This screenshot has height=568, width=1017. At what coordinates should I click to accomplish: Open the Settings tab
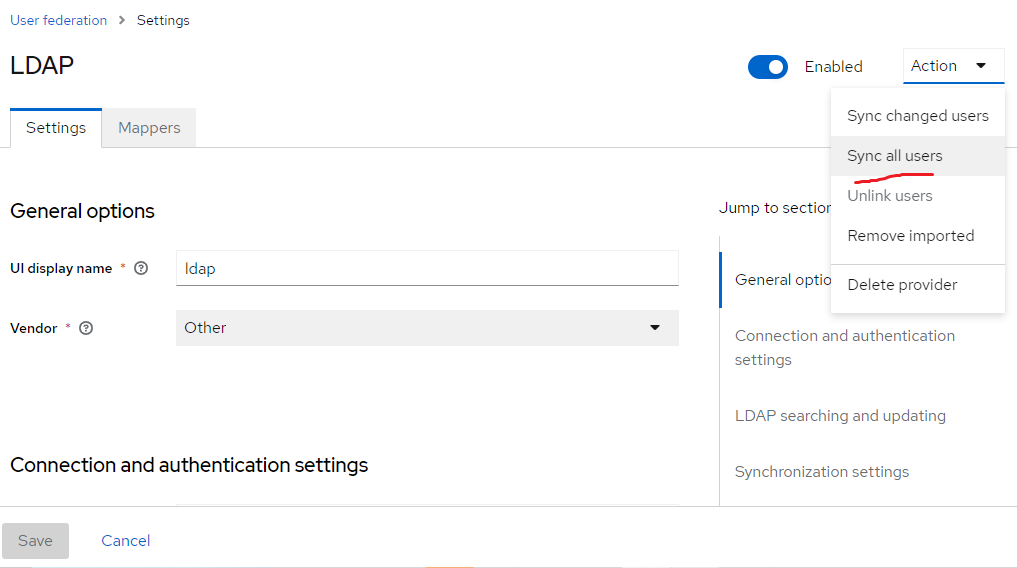(x=56, y=128)
